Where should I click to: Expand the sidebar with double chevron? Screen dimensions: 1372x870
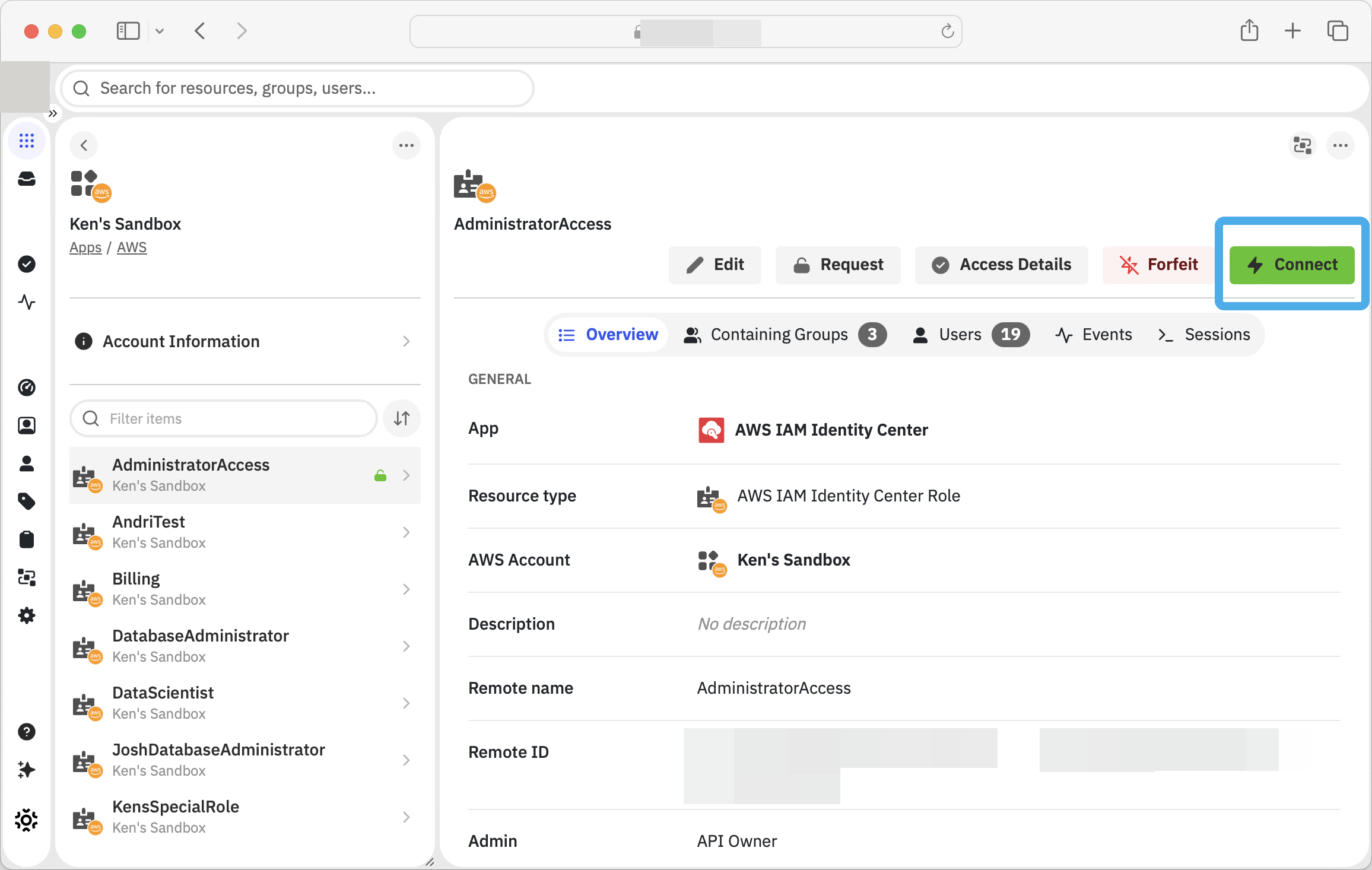click(53, 113)
